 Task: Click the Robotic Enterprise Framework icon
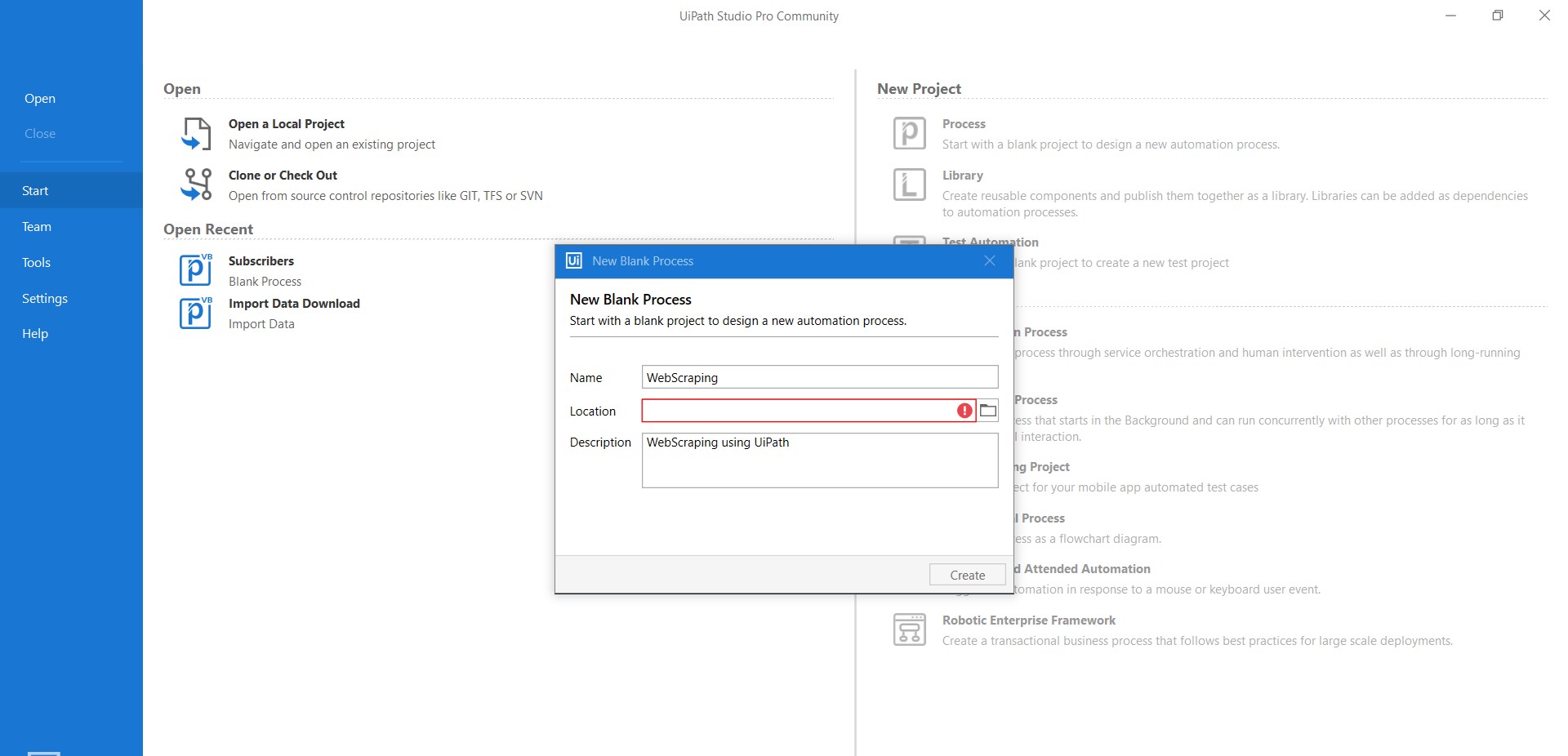tap(909, 629)
